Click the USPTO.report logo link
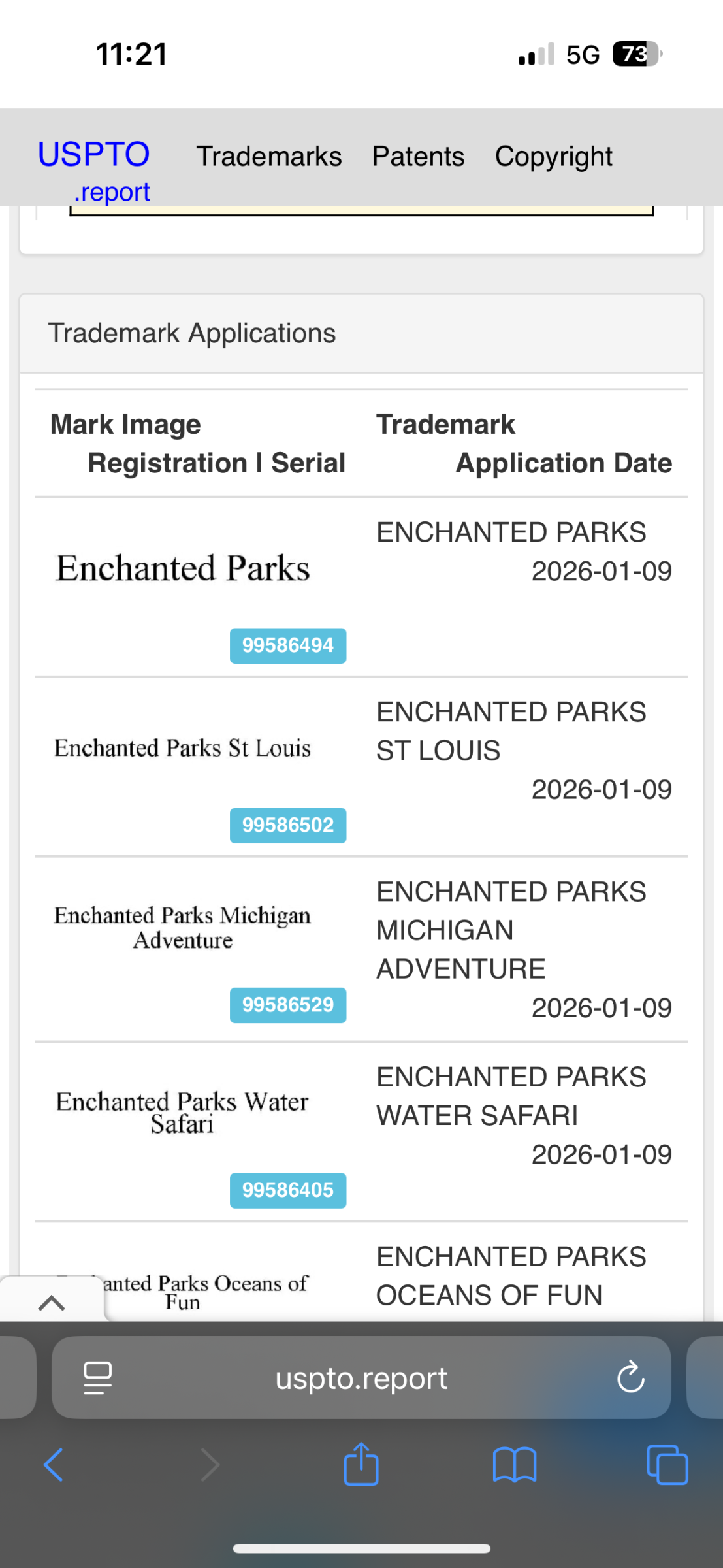 94,170
